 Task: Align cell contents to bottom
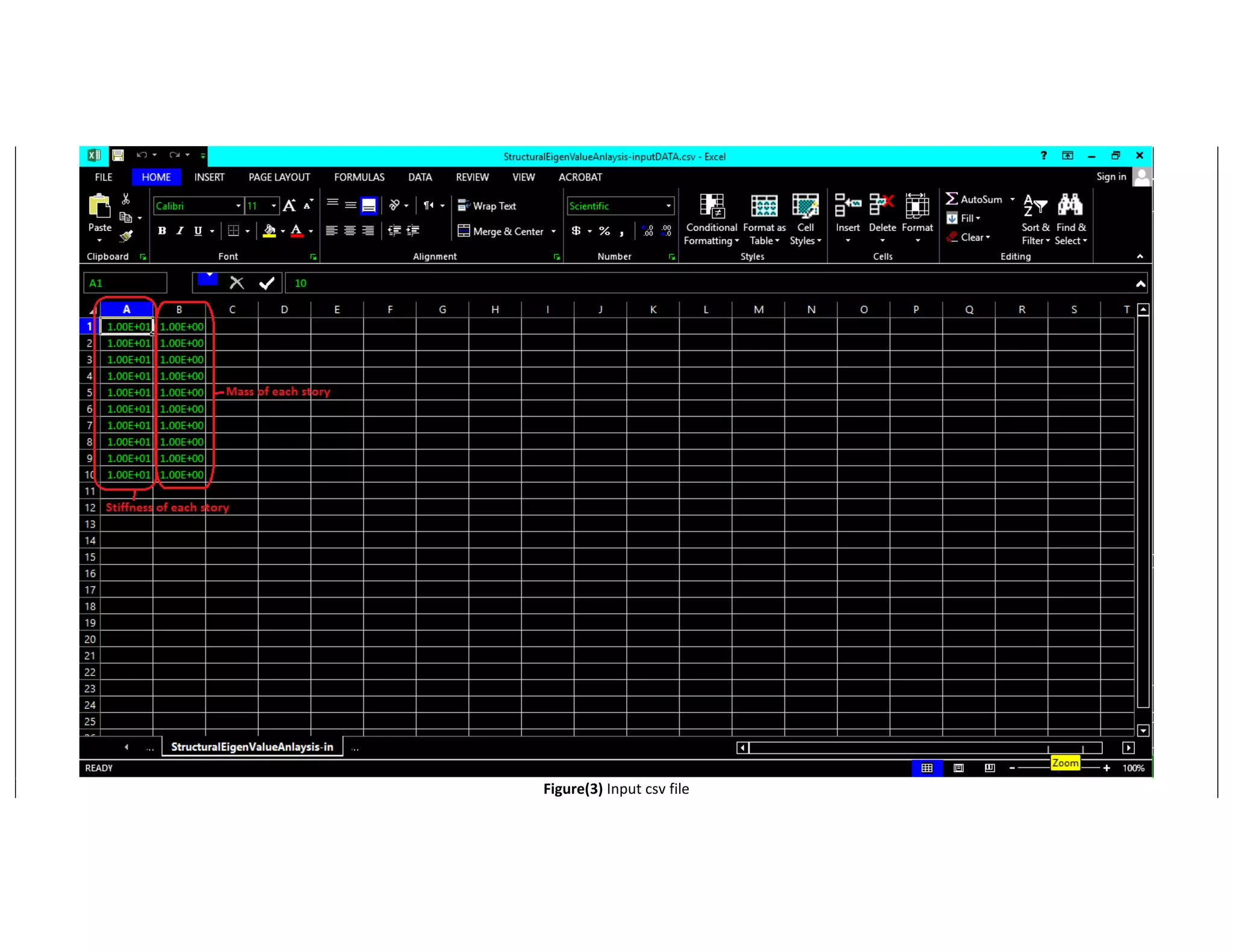(368, 206)
